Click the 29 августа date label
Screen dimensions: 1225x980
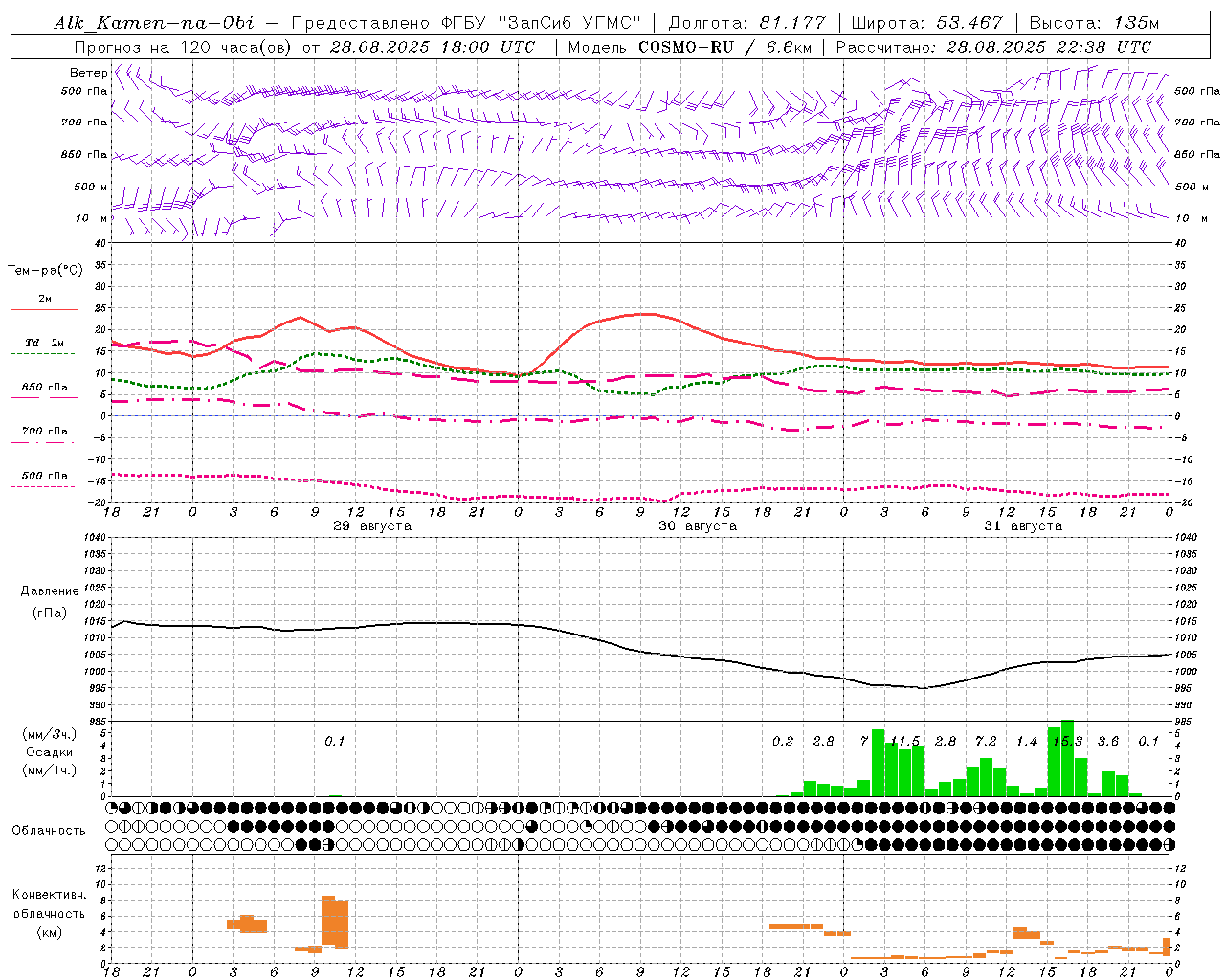[372, 526]
